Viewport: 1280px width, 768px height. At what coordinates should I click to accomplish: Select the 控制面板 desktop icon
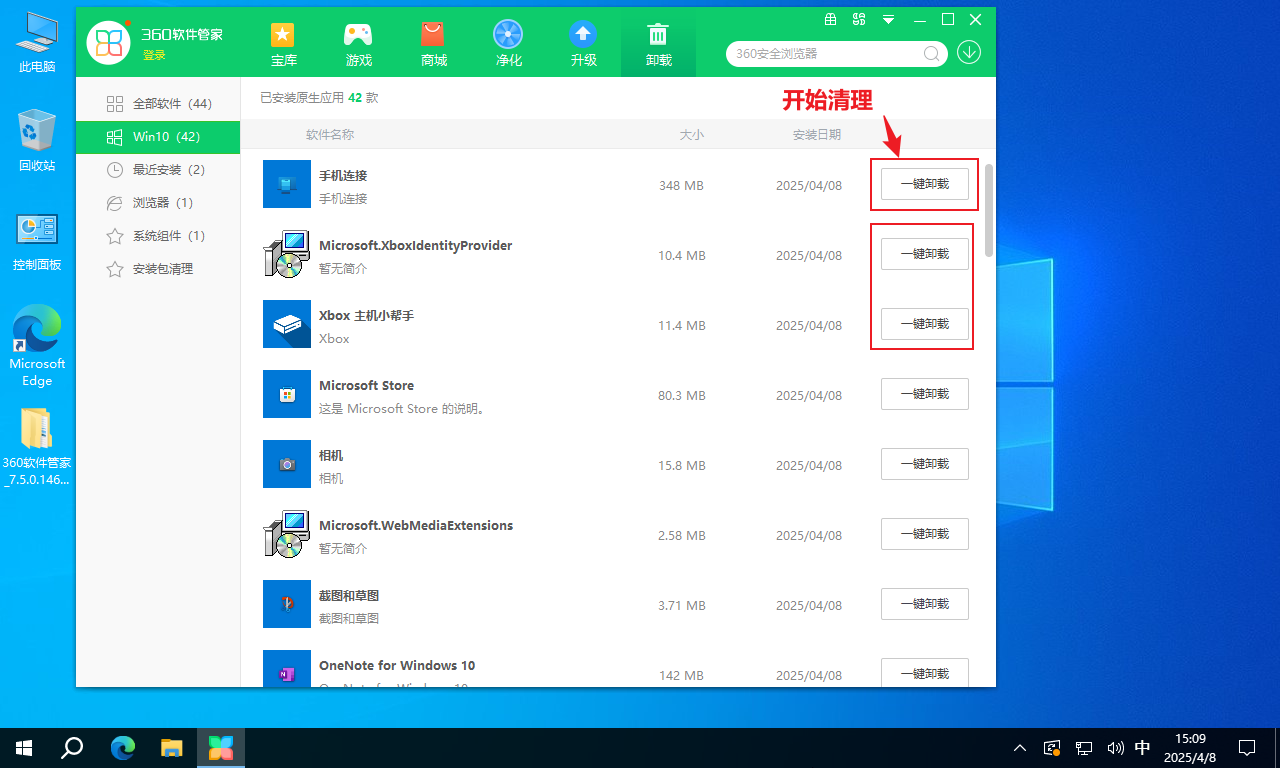pos(37,241)
